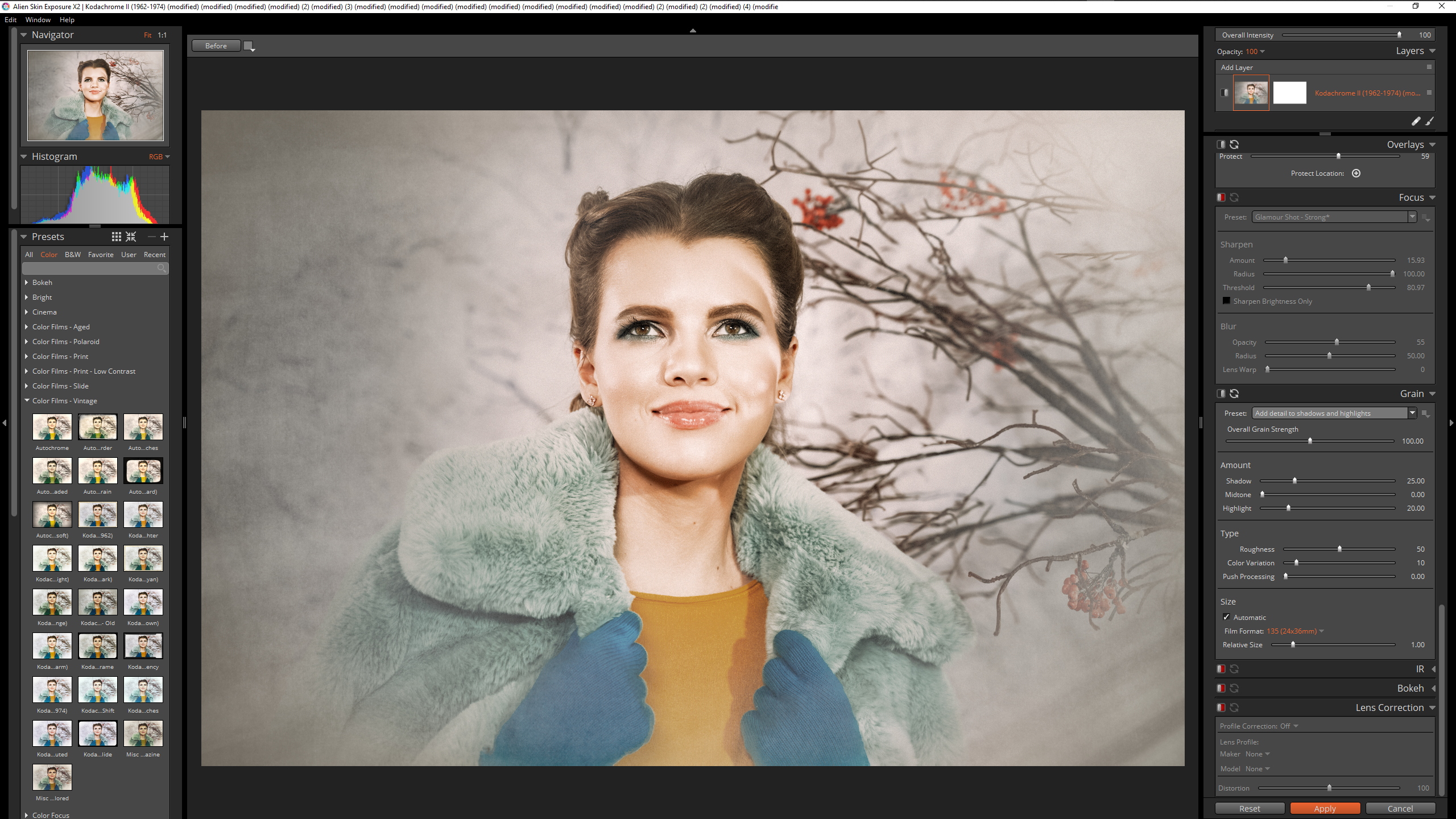
Task: Click the orange Apply button
Action: click(x=1325, y=808)
